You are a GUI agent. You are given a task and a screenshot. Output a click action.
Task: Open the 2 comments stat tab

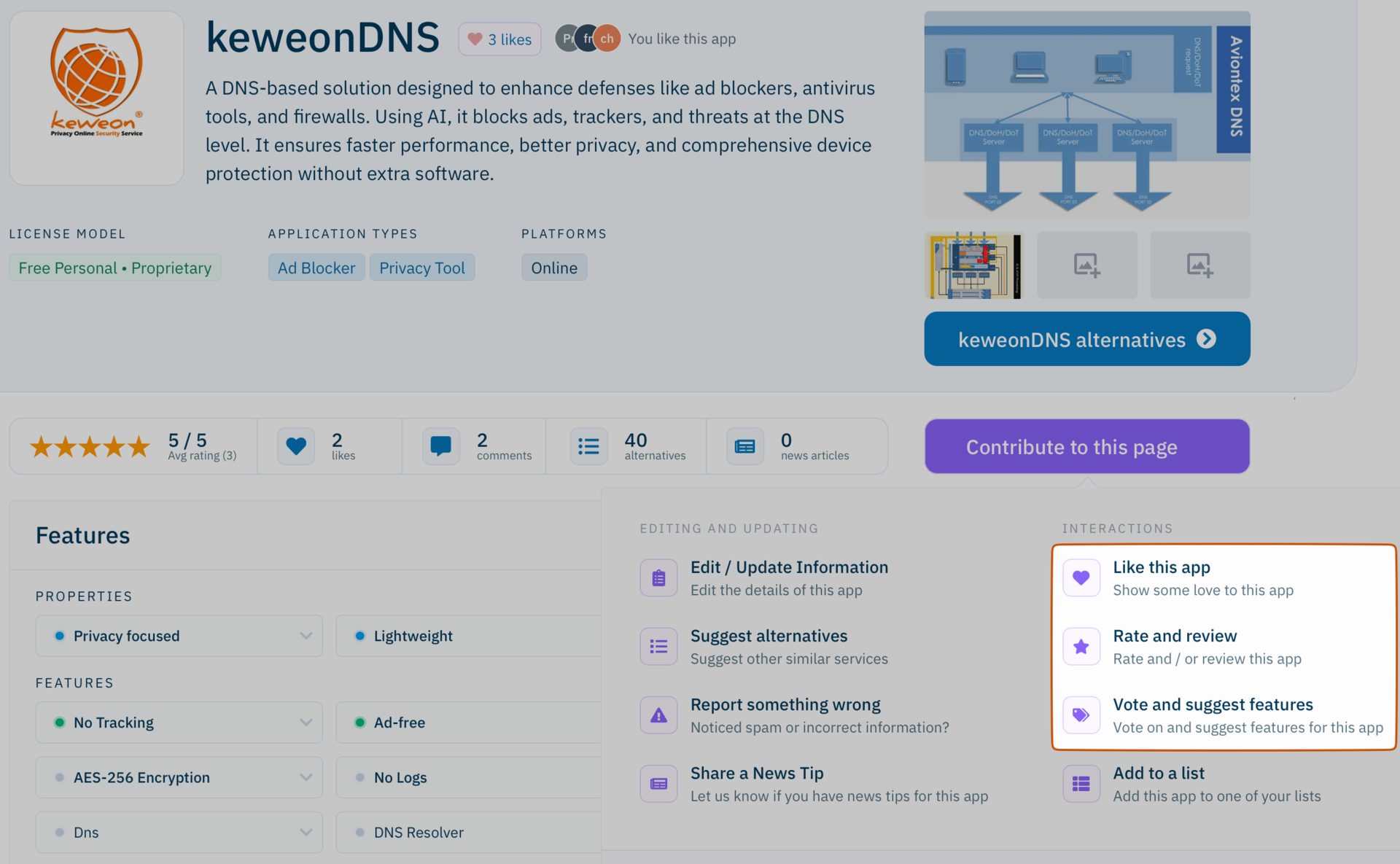point(478,446)
